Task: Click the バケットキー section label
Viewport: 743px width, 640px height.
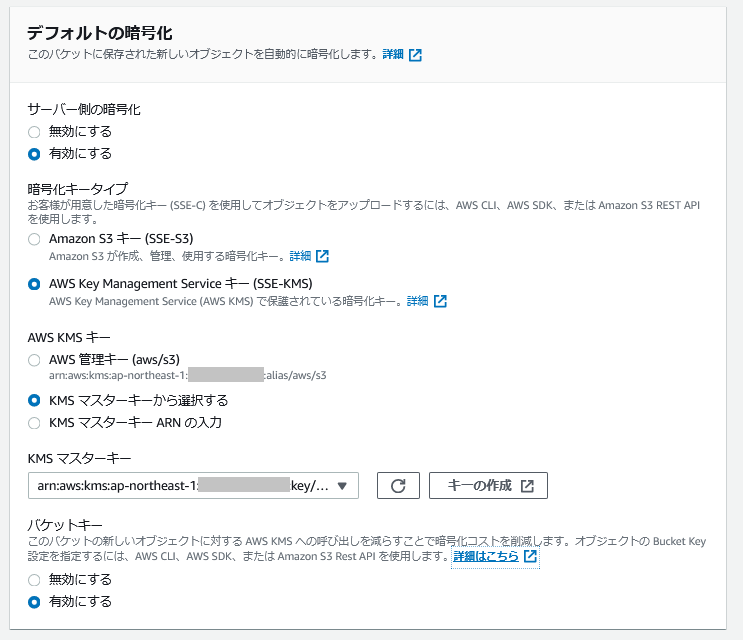Action: tap(65, 525)
